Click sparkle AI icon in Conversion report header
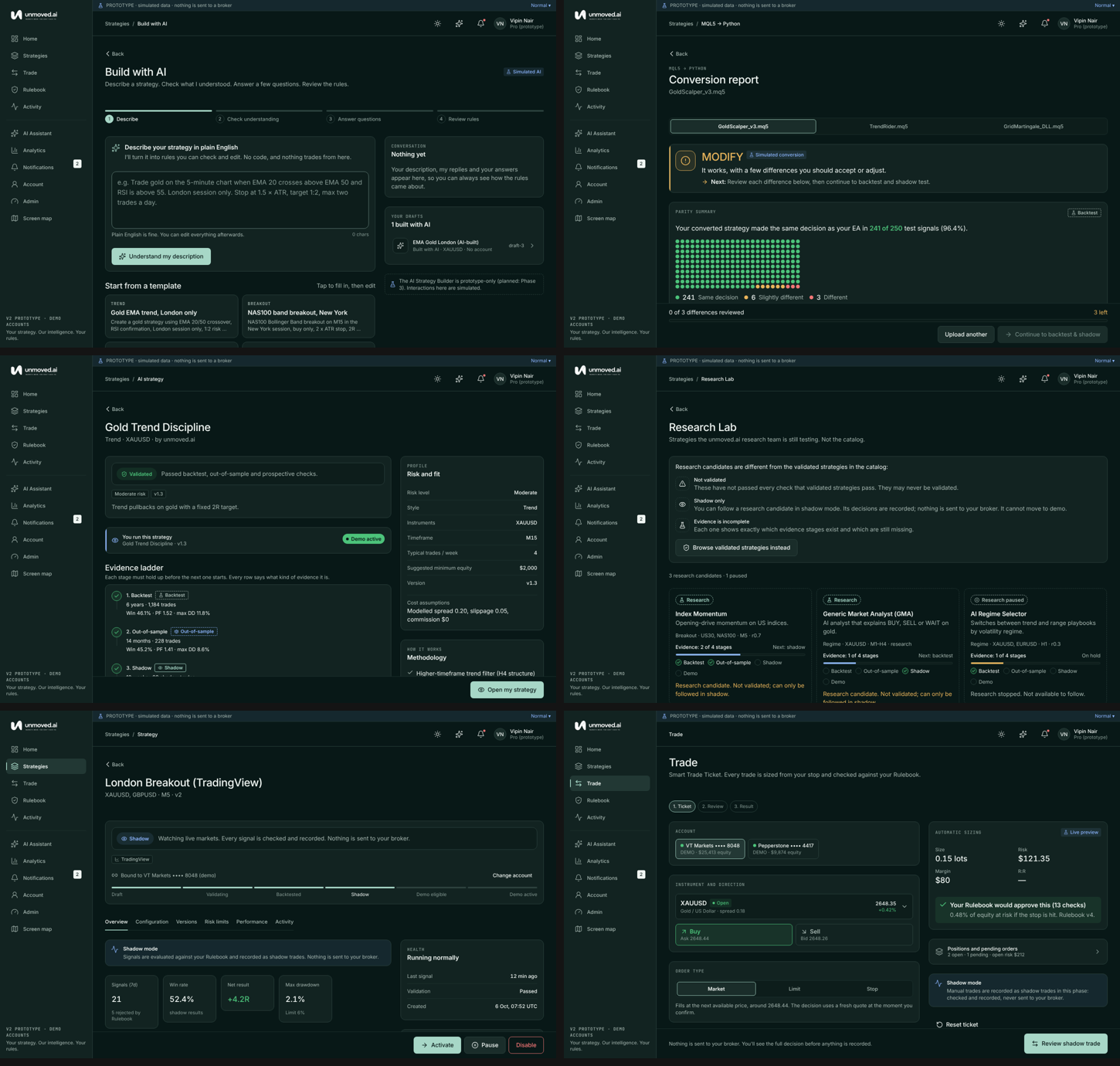This screenshot has width=1120, height=1066. pos(1023,24)
